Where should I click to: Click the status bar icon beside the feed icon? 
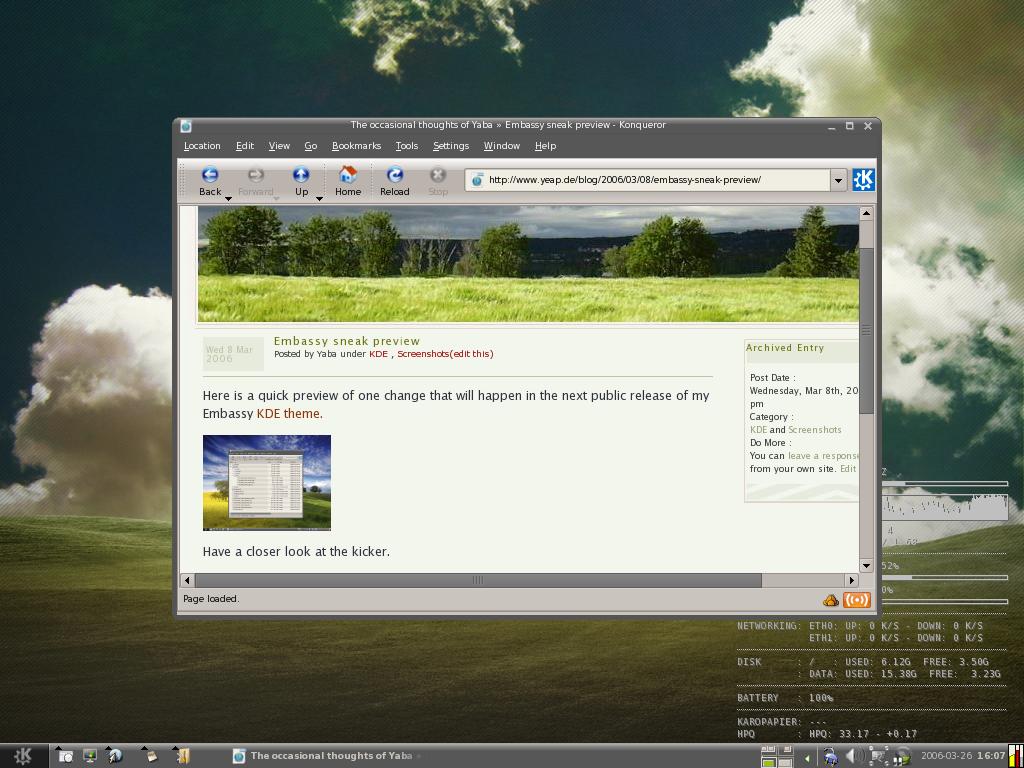coord(831,600)
